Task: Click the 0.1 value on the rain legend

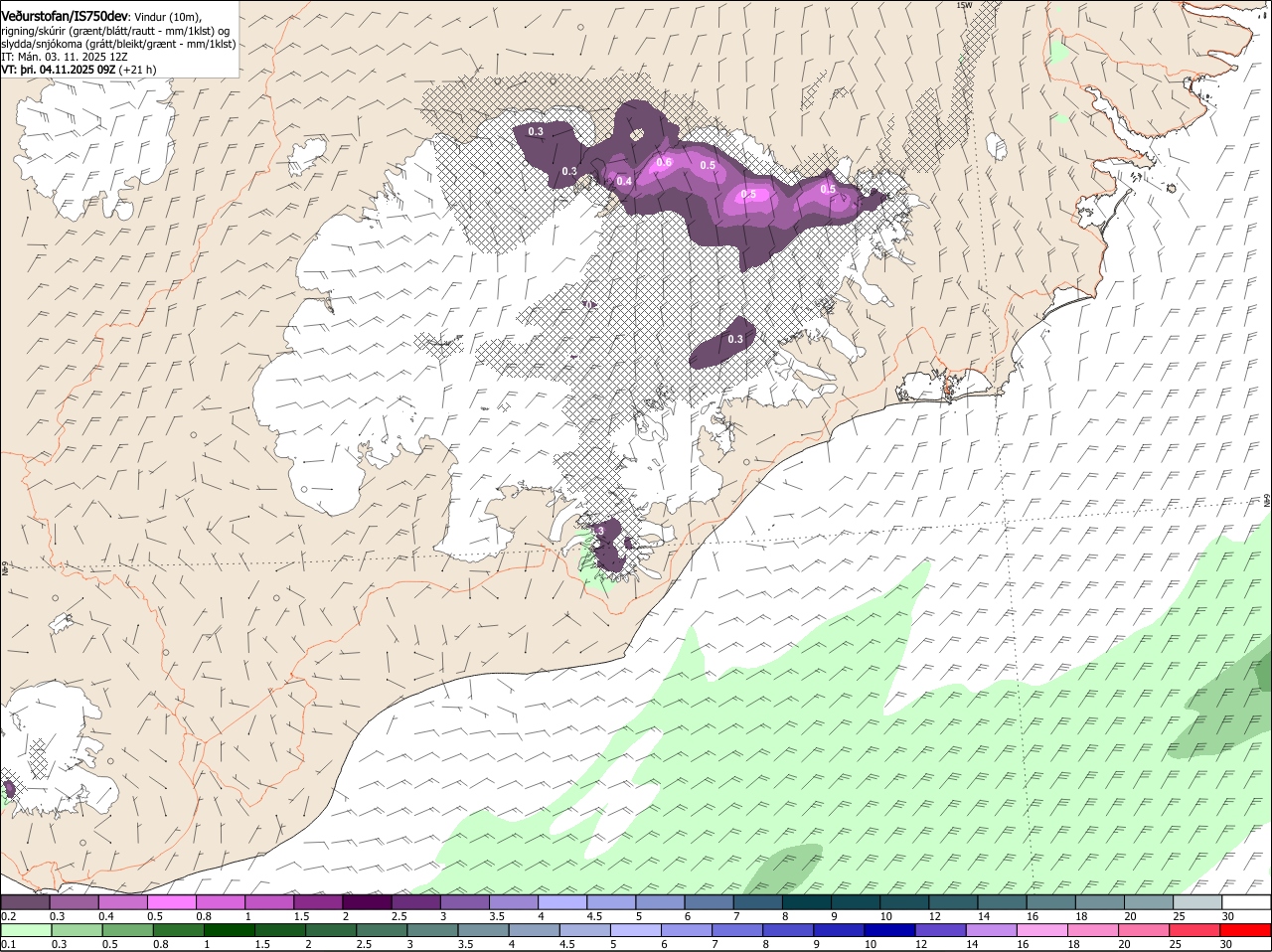Action: [x=8, y=944]
